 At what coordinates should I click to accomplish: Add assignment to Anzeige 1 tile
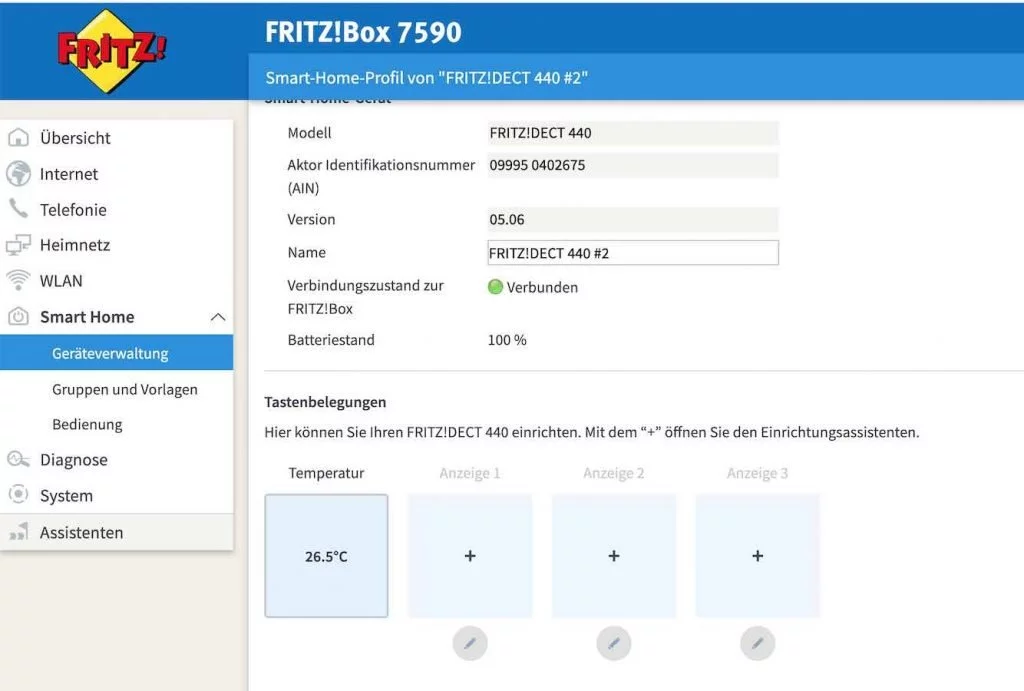coord(470,556)
